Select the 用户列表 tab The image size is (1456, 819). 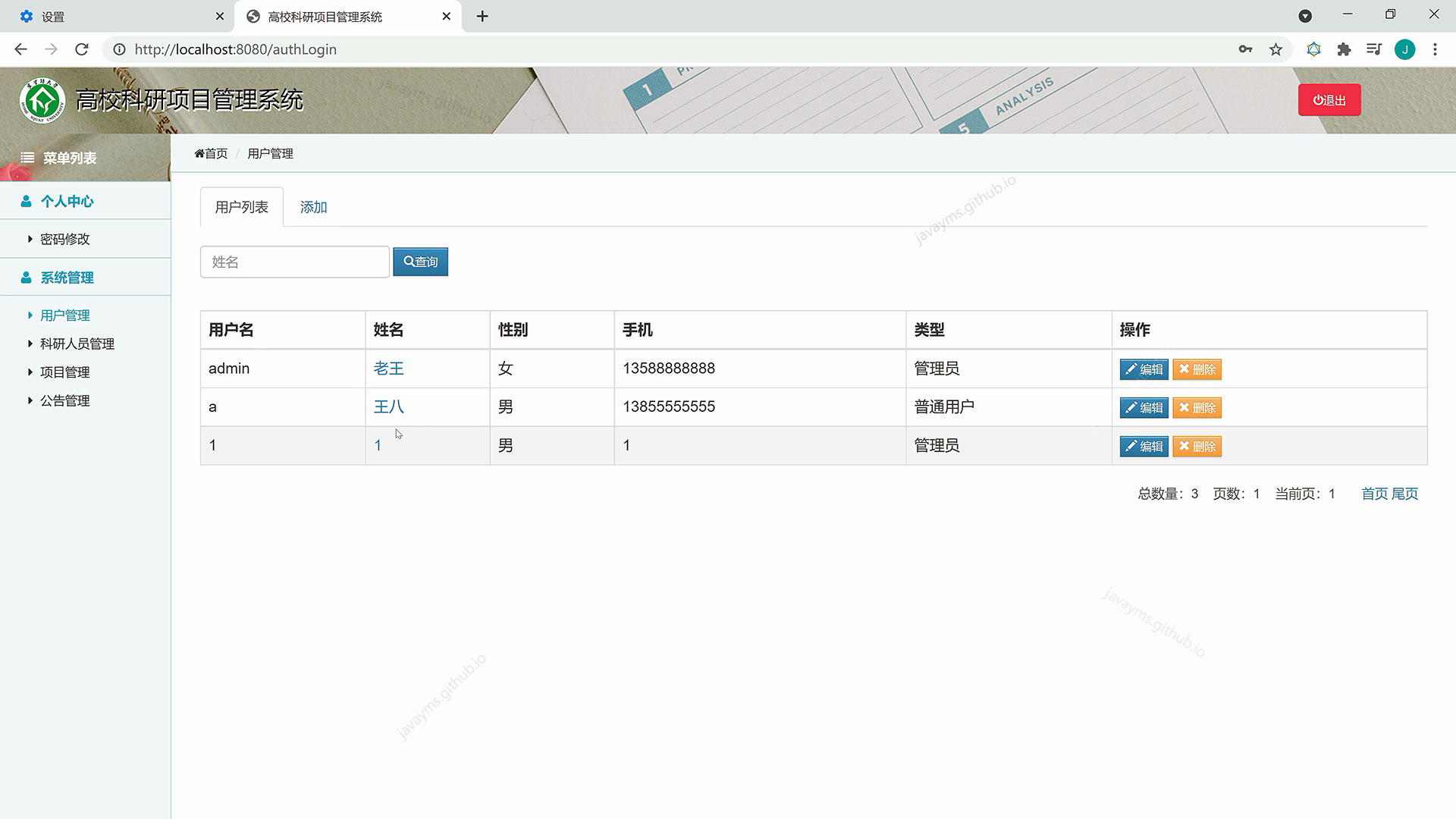tap(241, 208)
